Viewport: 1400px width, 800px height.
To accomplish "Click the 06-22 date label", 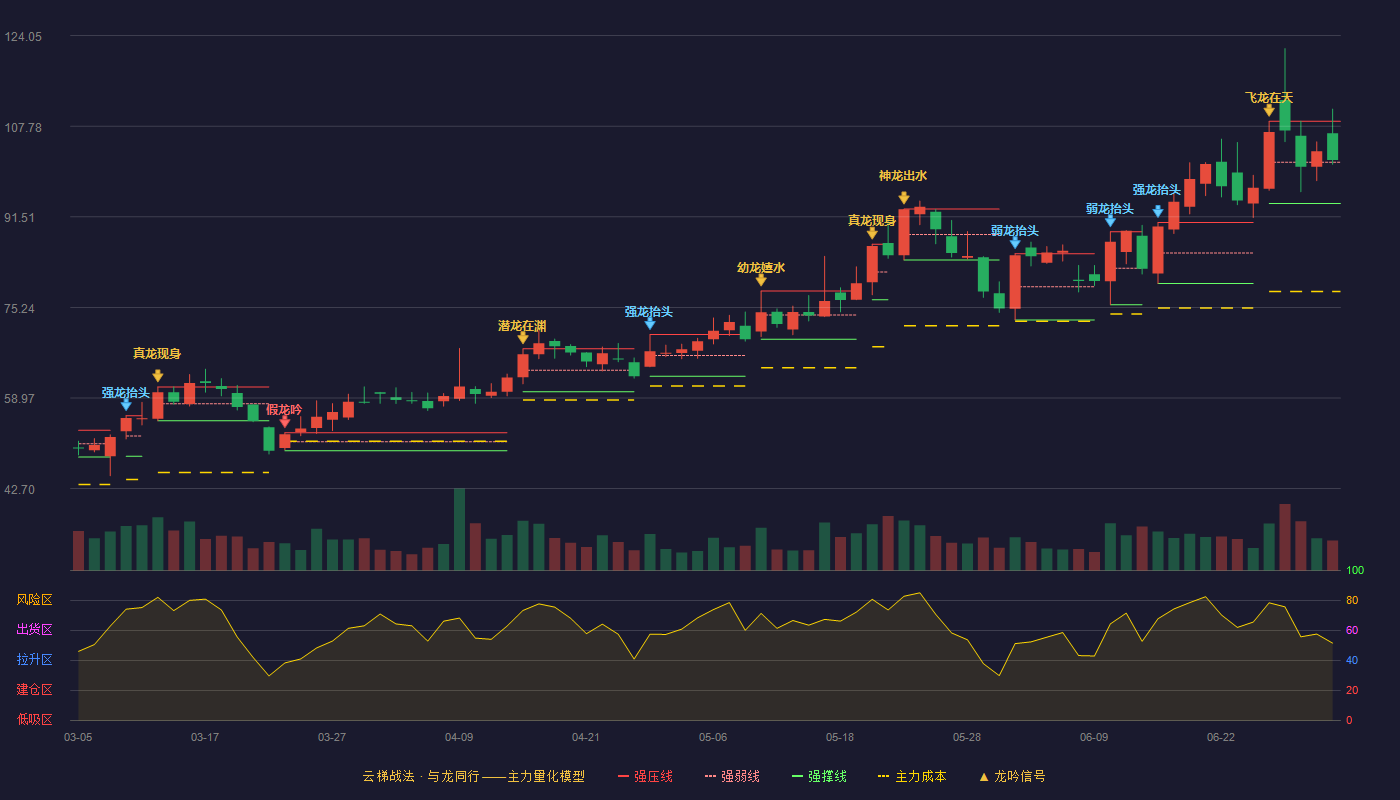I will click(x=1221, y=737).
